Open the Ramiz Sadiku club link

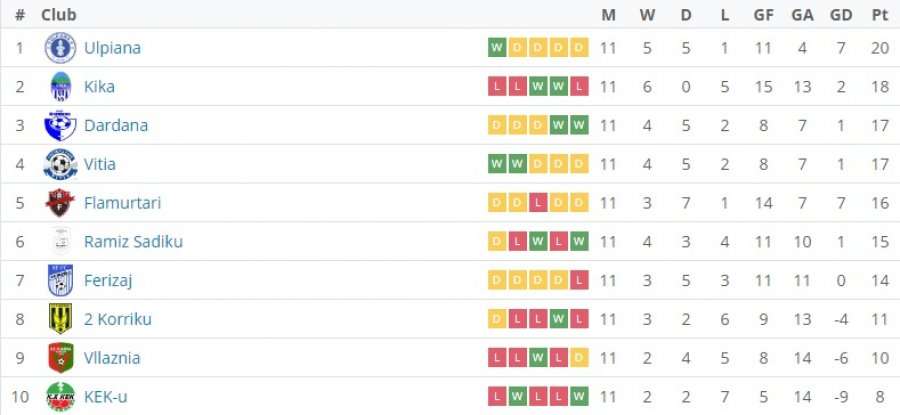(x=133, y=242)
